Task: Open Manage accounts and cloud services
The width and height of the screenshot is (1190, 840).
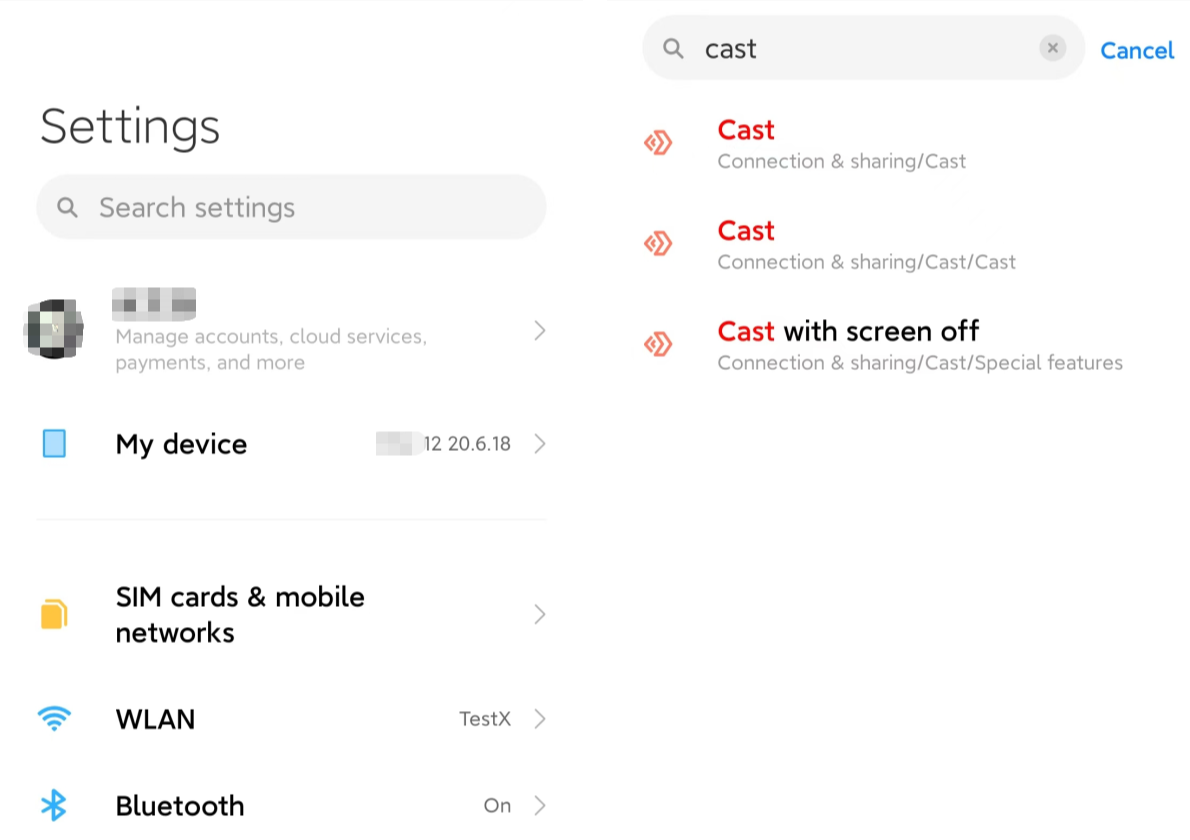Action: (x=291, y=329)
